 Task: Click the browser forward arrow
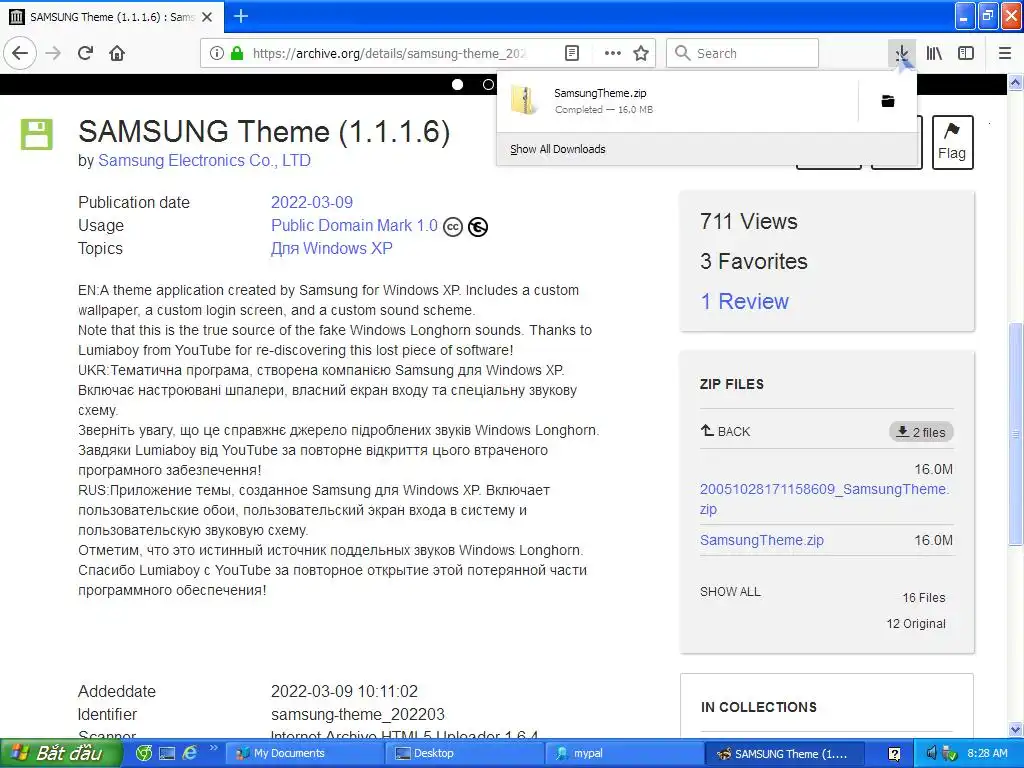click(x=53, y=53)
